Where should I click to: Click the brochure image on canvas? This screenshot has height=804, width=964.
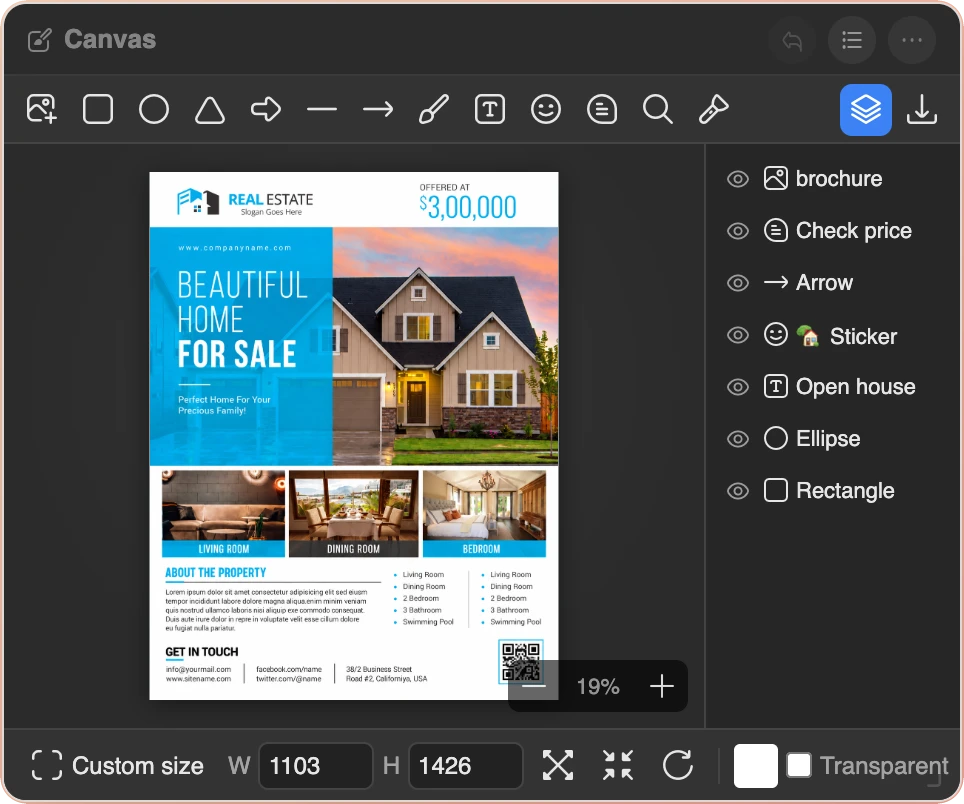coord(354,436)
